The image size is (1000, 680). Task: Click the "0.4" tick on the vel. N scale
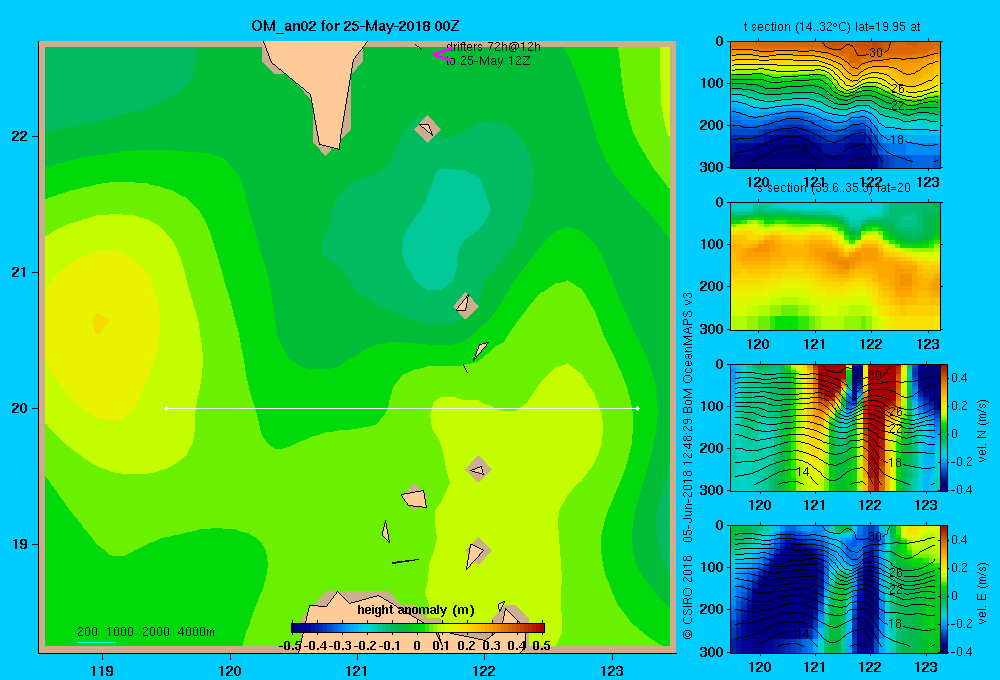tap(959, 378)
